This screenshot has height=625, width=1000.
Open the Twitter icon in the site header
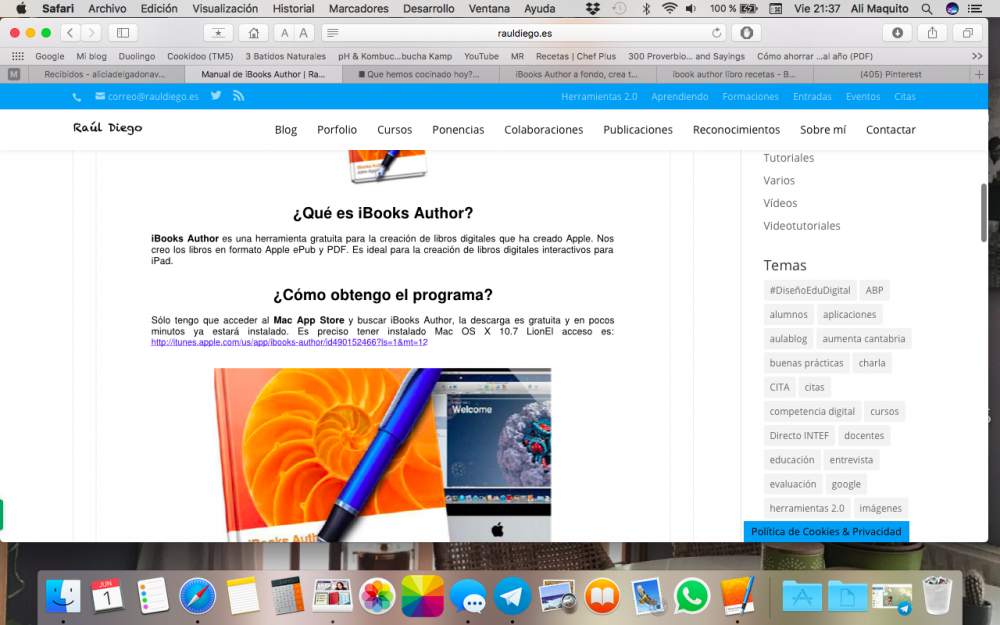216,96
